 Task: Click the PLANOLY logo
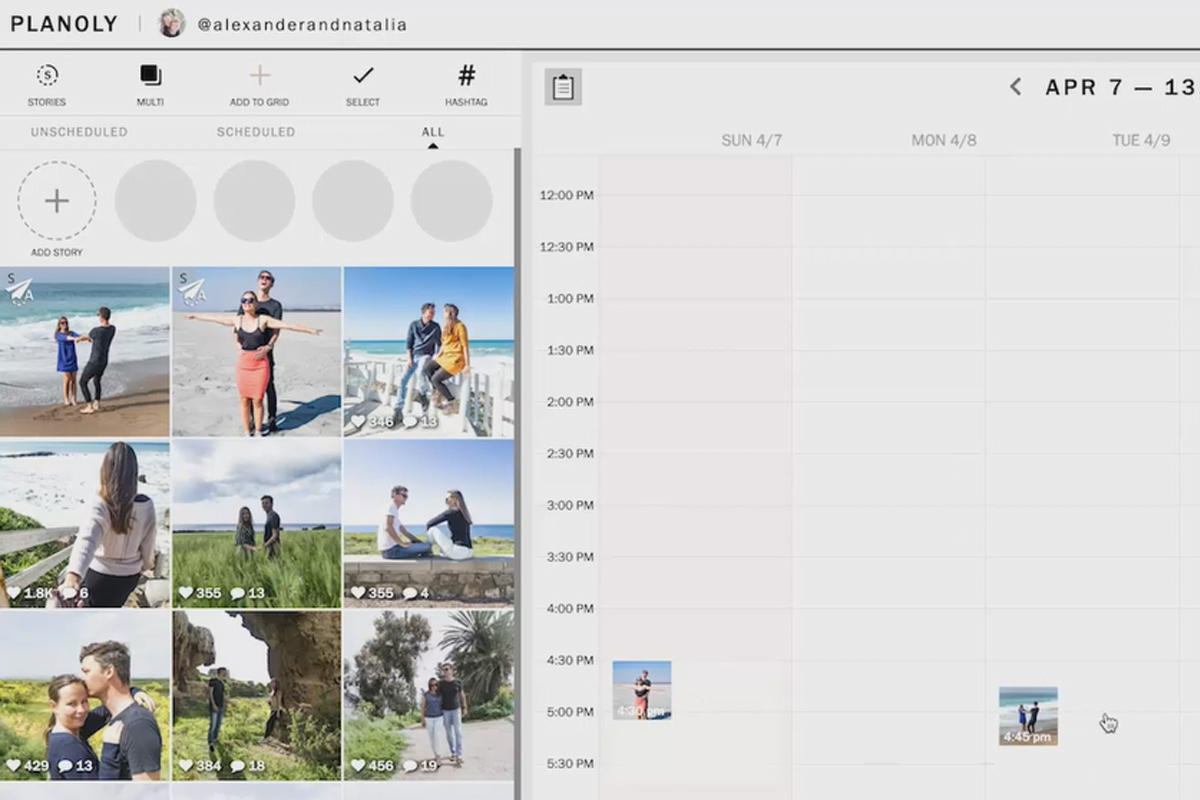point(64,24)
